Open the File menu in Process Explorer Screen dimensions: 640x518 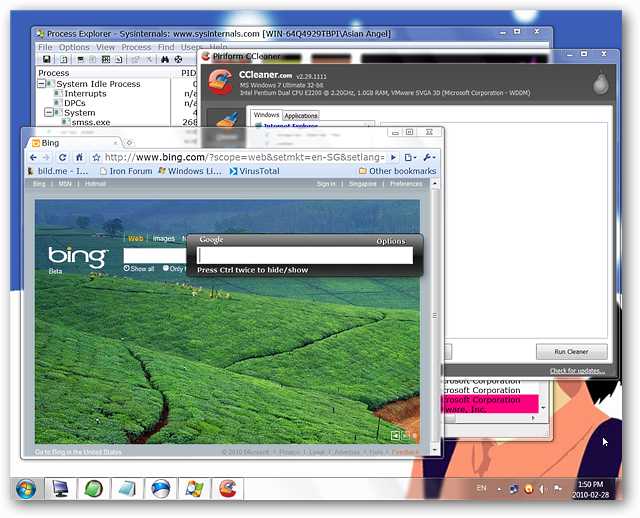click(45, 47)
